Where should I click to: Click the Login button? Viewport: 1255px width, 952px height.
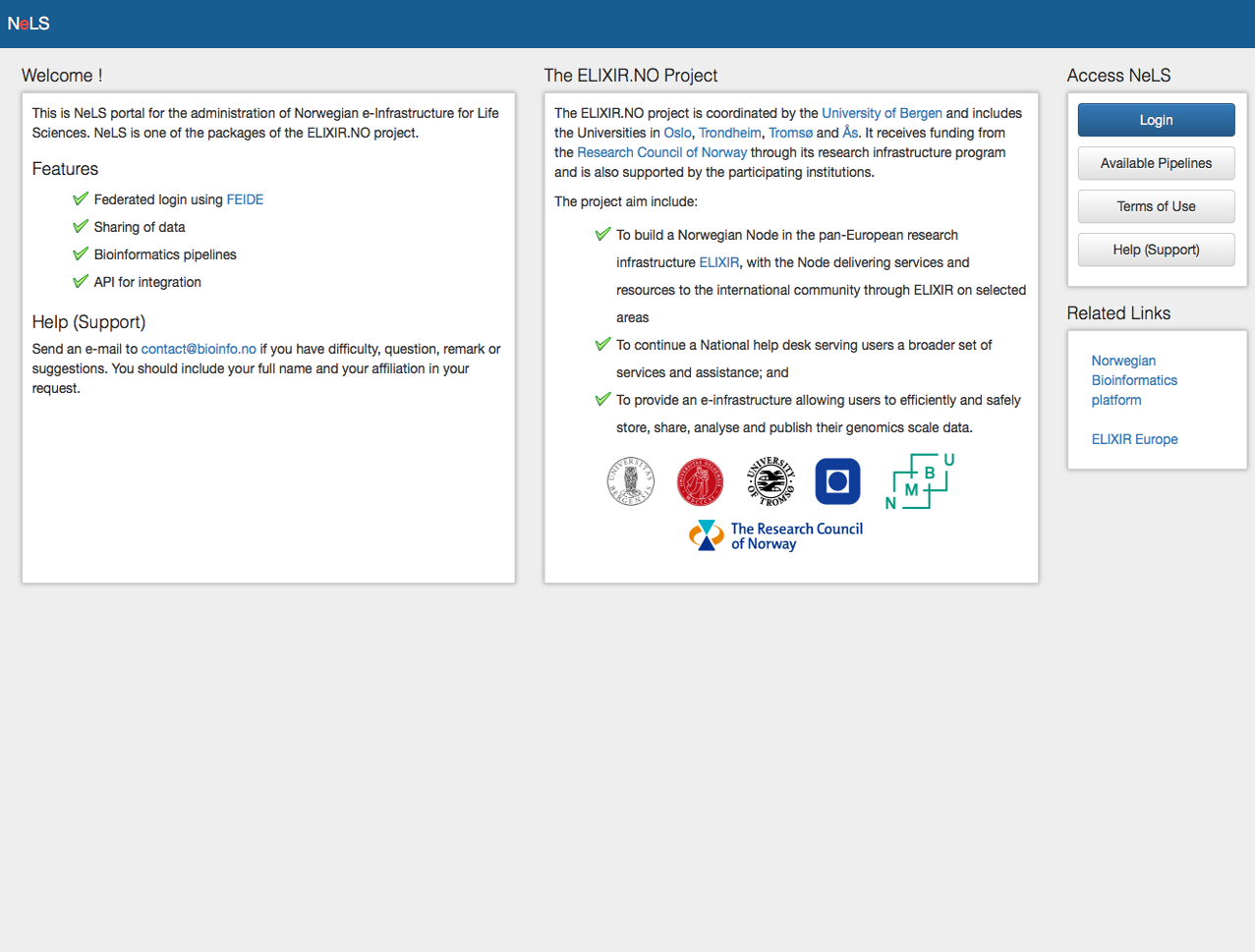[x=1156, y=120]
